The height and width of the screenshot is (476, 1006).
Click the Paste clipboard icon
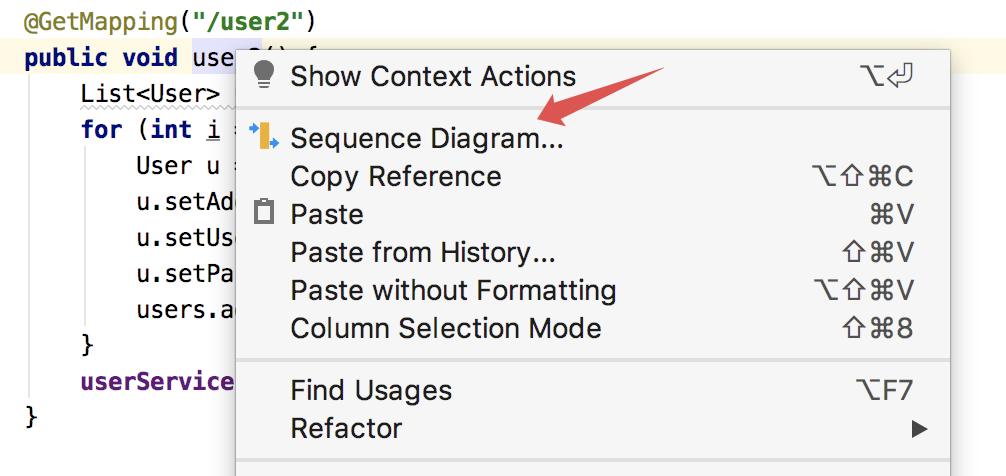(264, 213)
